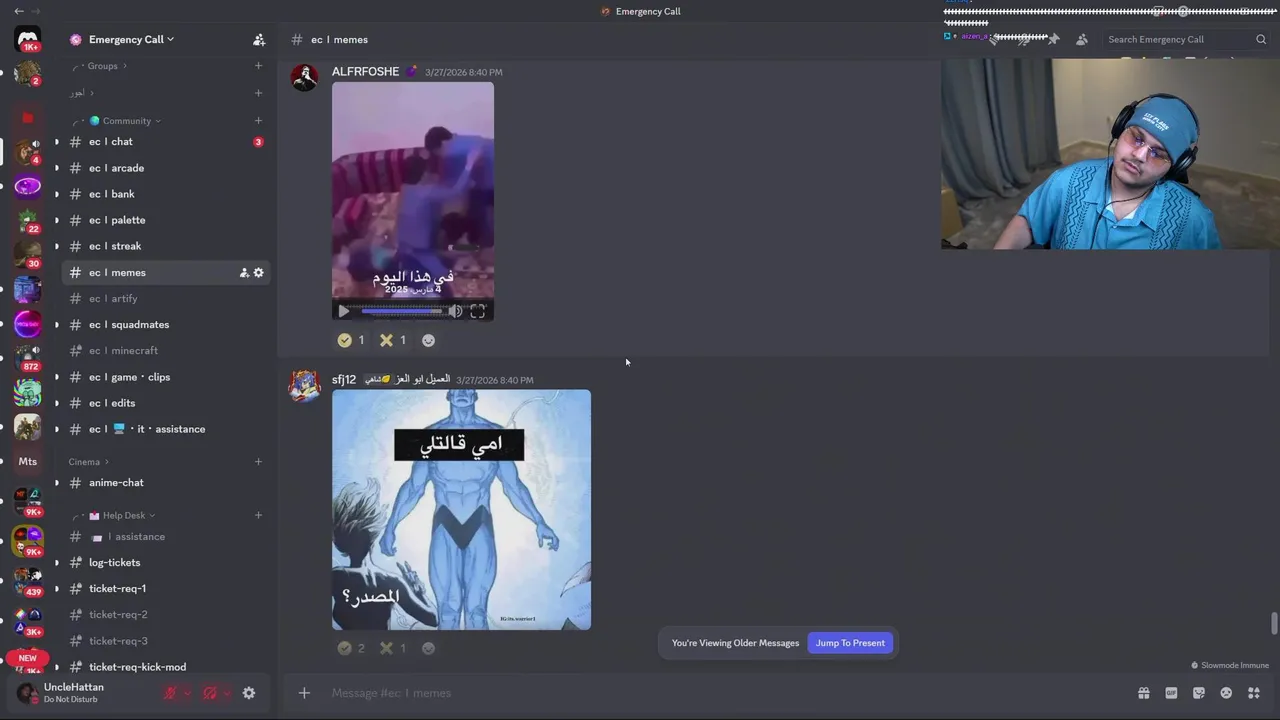Toggle checkmark reaction on sfj12 message
Viewport: 1280px width, 720px height.
(x=351, y=648)
